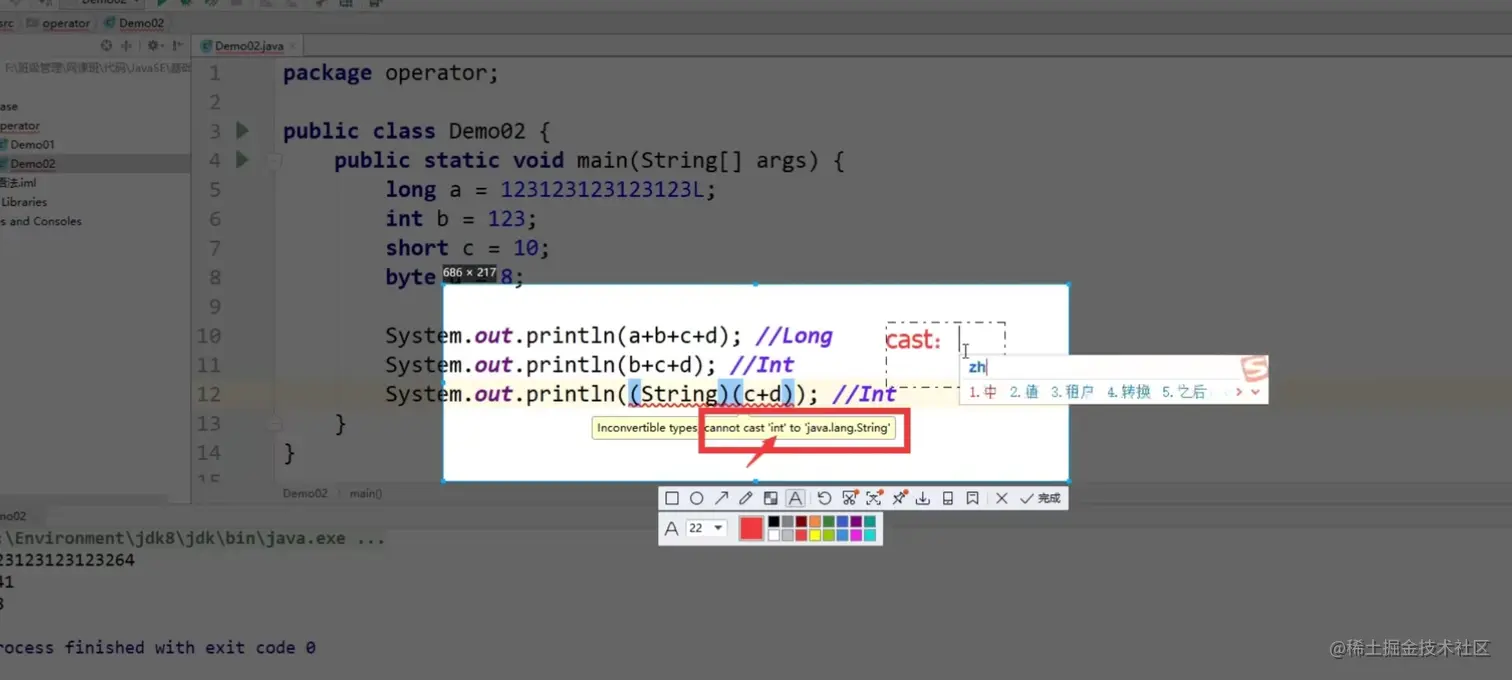Select the text annotation tool A
The height and width of the screenshot is (680, 1512).
pos(796,497)
